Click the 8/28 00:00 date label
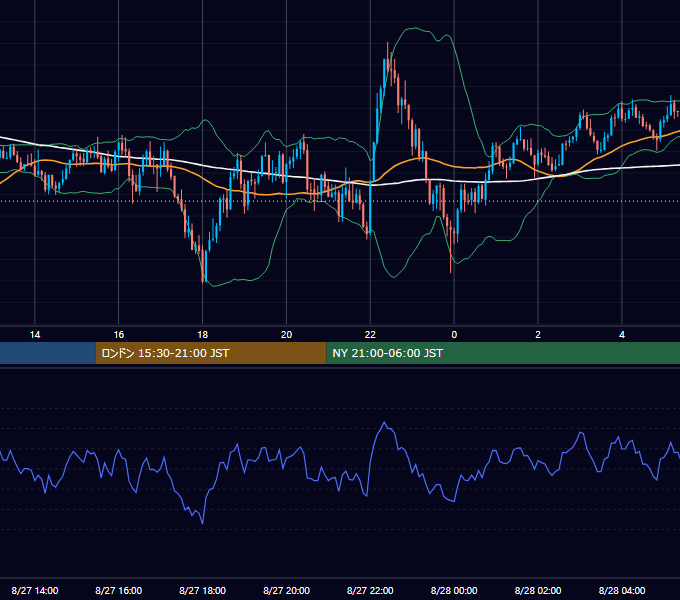Screen dimensions: 680x600 pos(454,590)
